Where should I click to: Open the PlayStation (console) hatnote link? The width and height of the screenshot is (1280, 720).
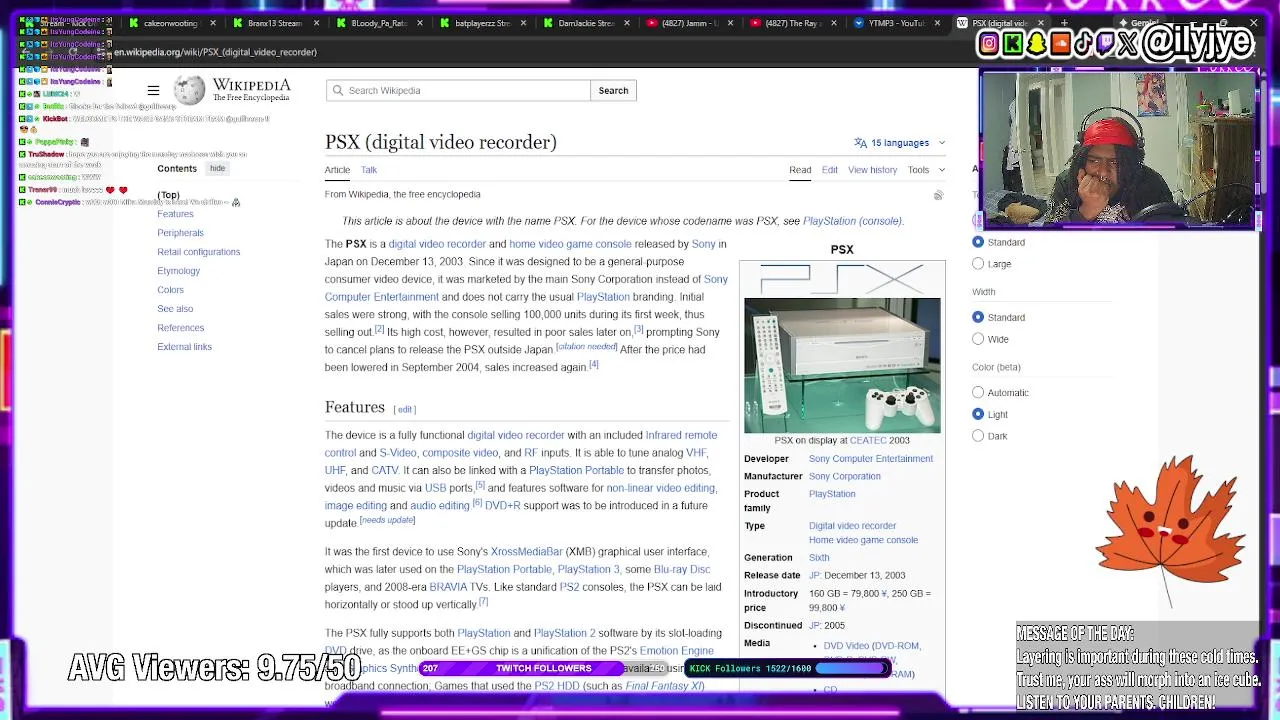click(852, 221)
